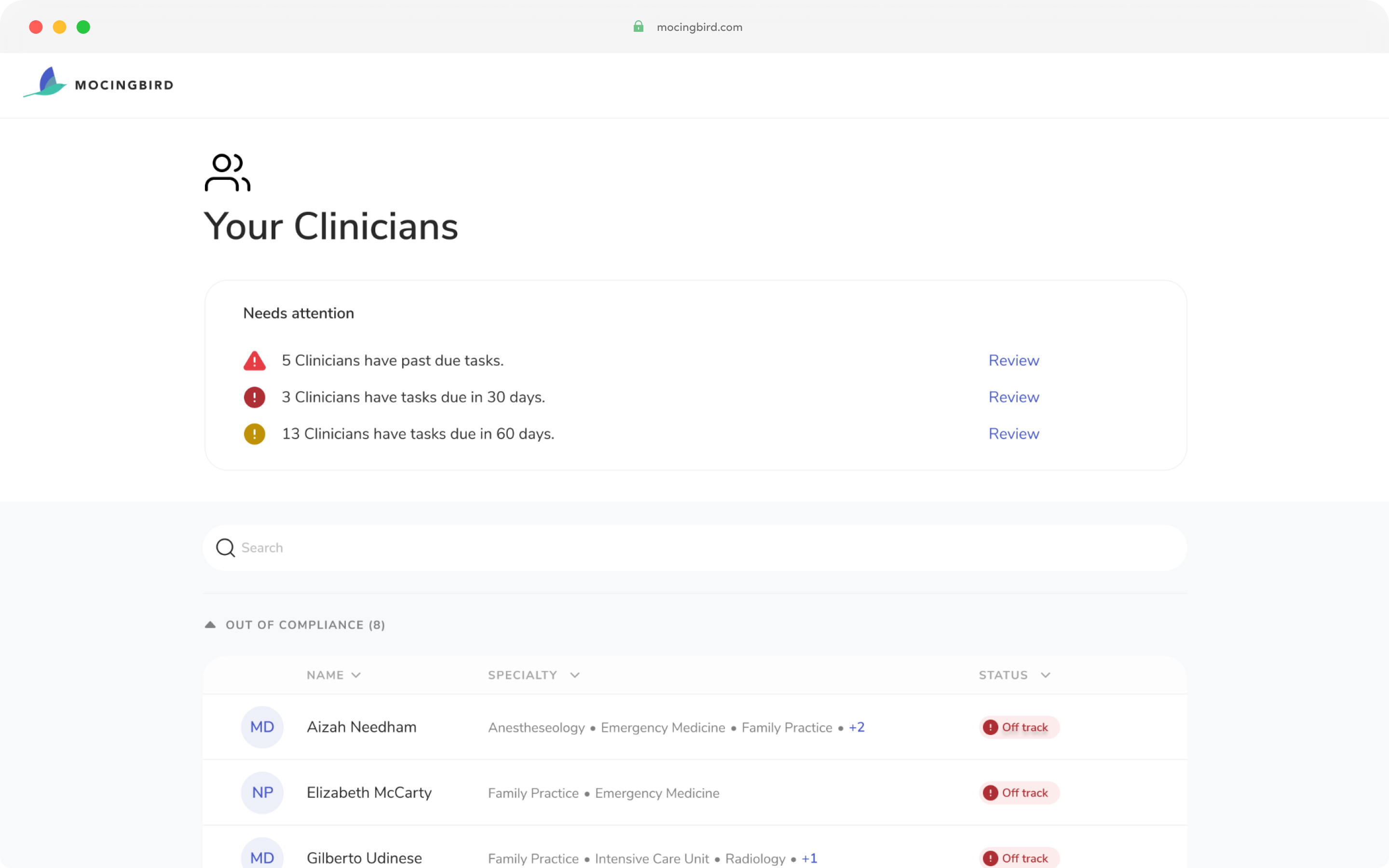Click Aizah Needham's MD avatar badge

coord(262,727)
